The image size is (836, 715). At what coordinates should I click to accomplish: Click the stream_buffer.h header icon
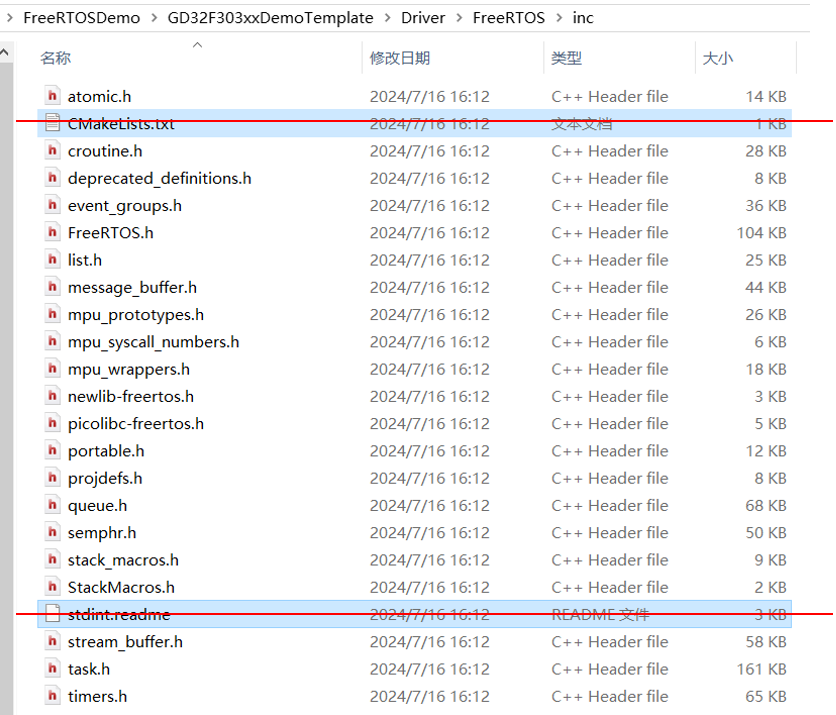[52, 641]
